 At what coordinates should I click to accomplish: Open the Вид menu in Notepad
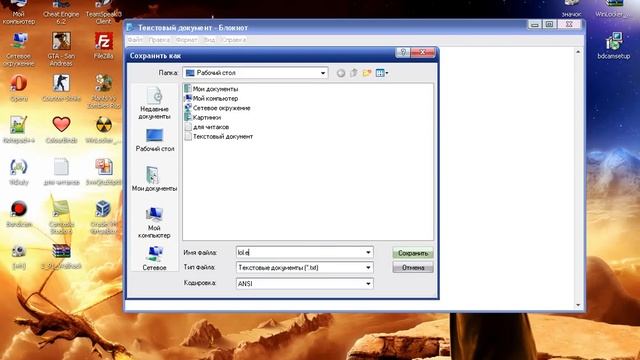pyautogui.click(x=209, y=40)
